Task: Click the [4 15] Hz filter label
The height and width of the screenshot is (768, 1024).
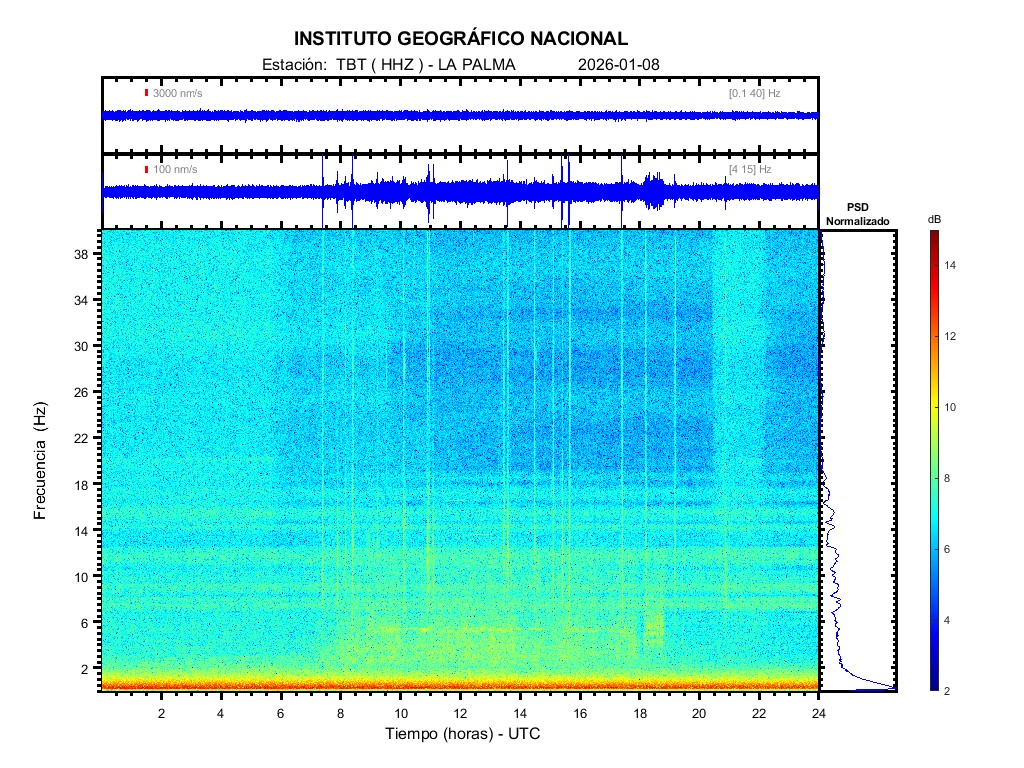Action: (750, 169)
